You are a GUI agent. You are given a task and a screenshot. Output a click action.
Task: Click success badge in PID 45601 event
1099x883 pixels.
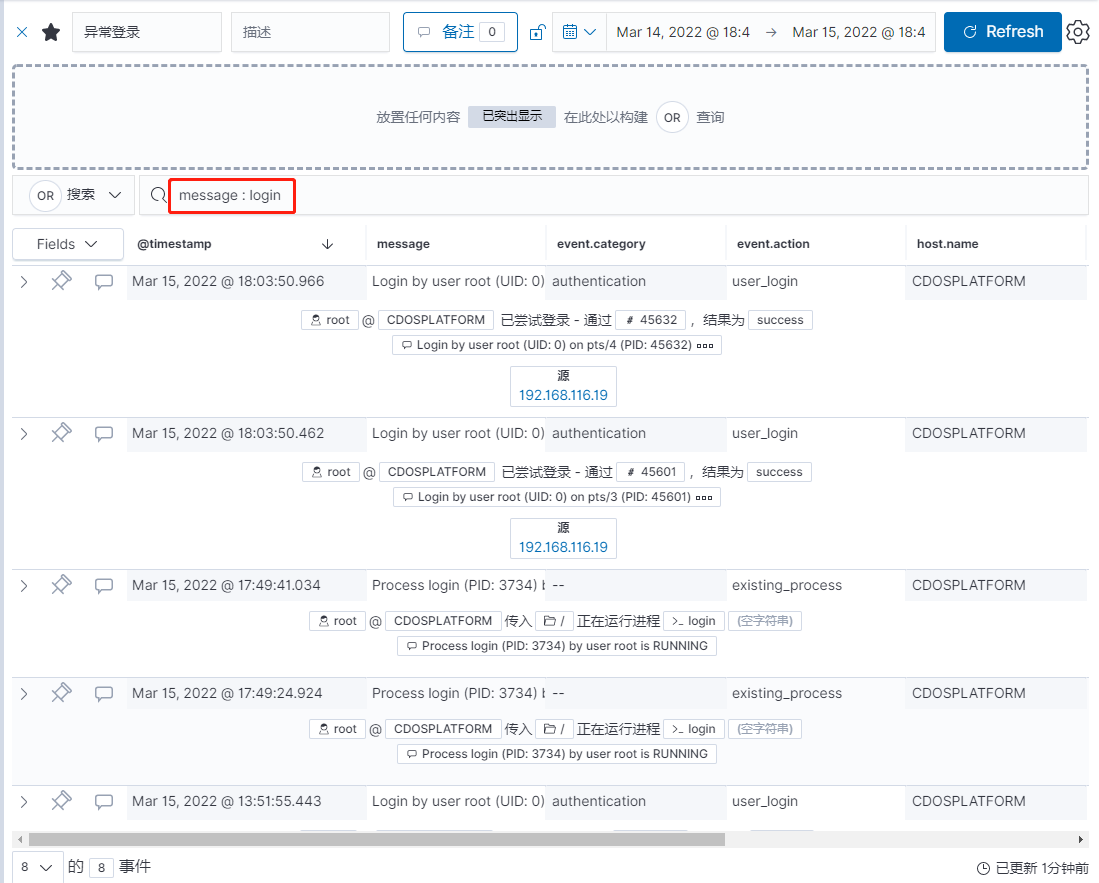pos(779,472)
